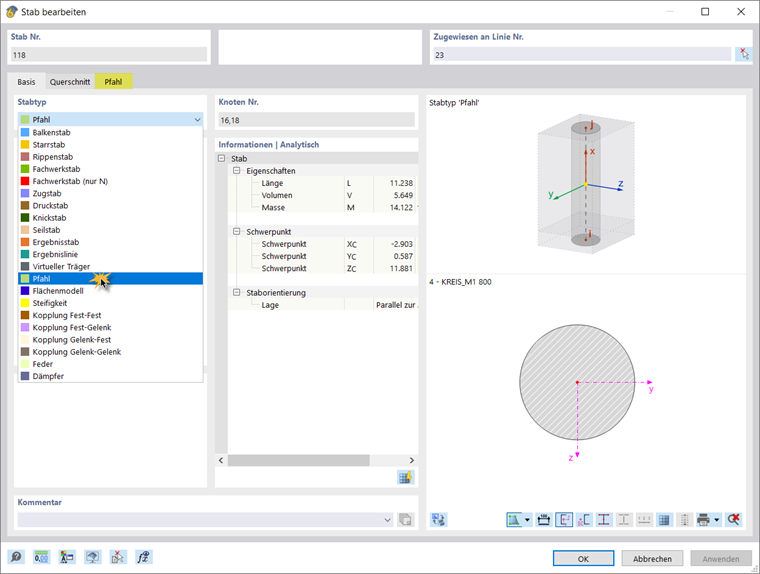Select Feder member type

point(111,364)
